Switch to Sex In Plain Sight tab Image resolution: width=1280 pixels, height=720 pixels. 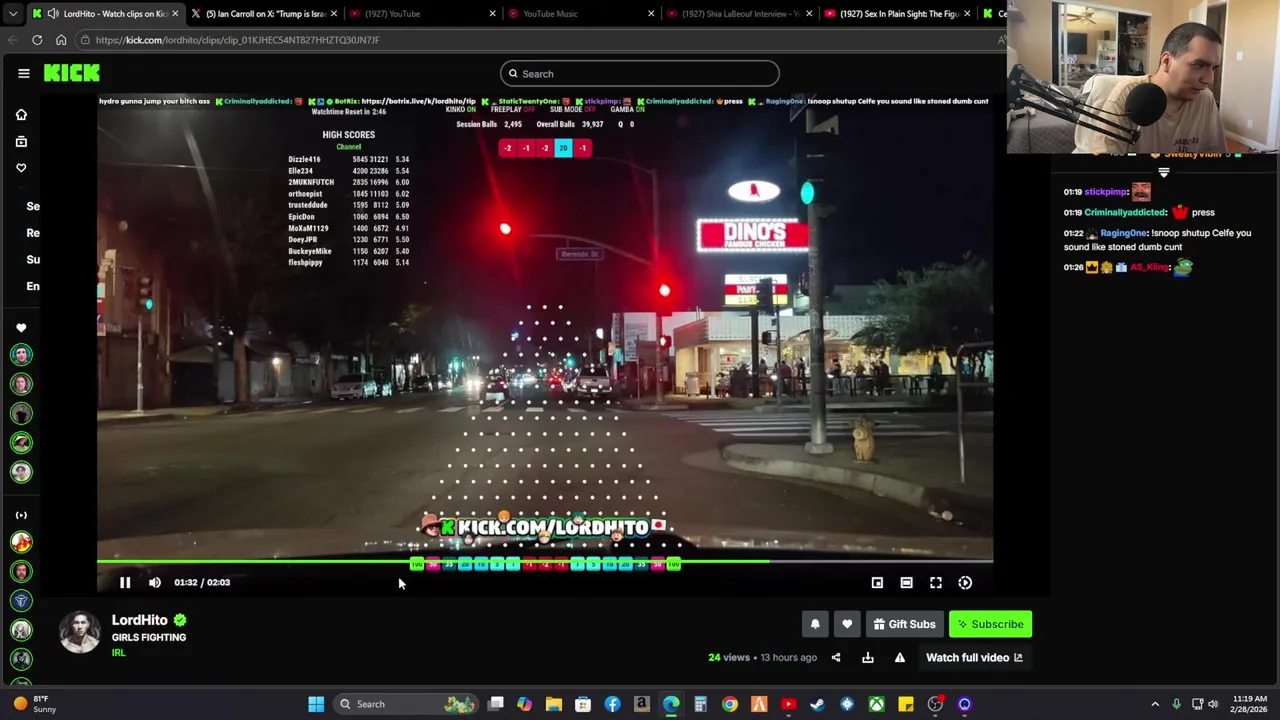[x=896, y=14]
